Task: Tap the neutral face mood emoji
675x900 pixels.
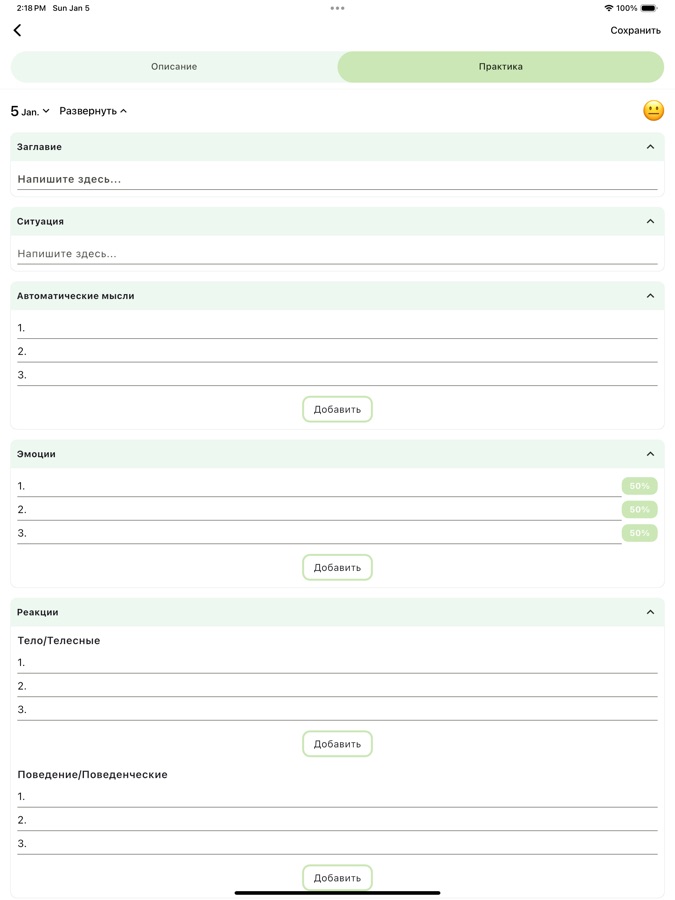Action: (653, 111)
